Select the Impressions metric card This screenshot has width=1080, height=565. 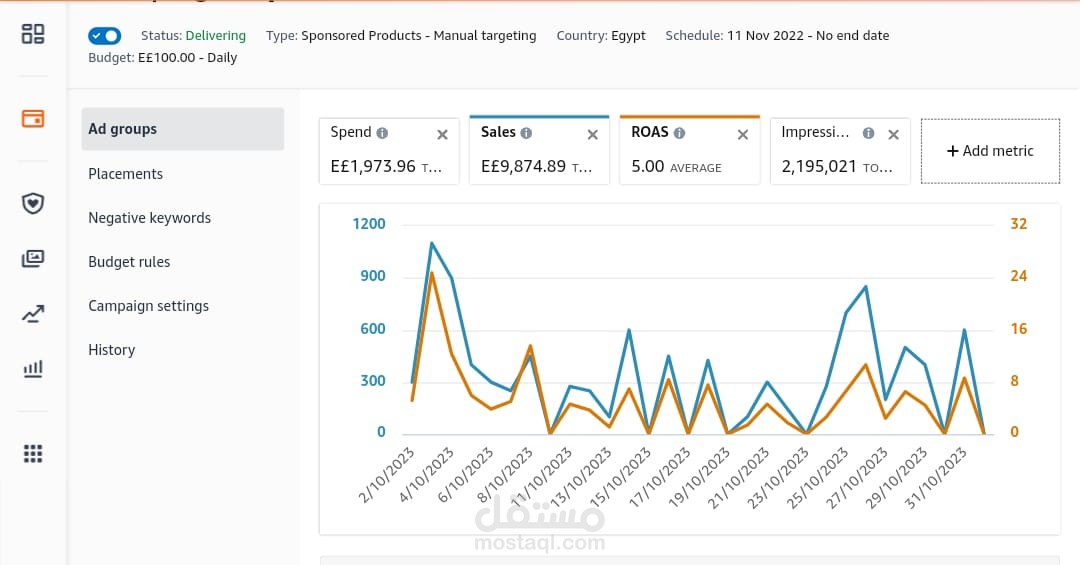coord(840,152)
